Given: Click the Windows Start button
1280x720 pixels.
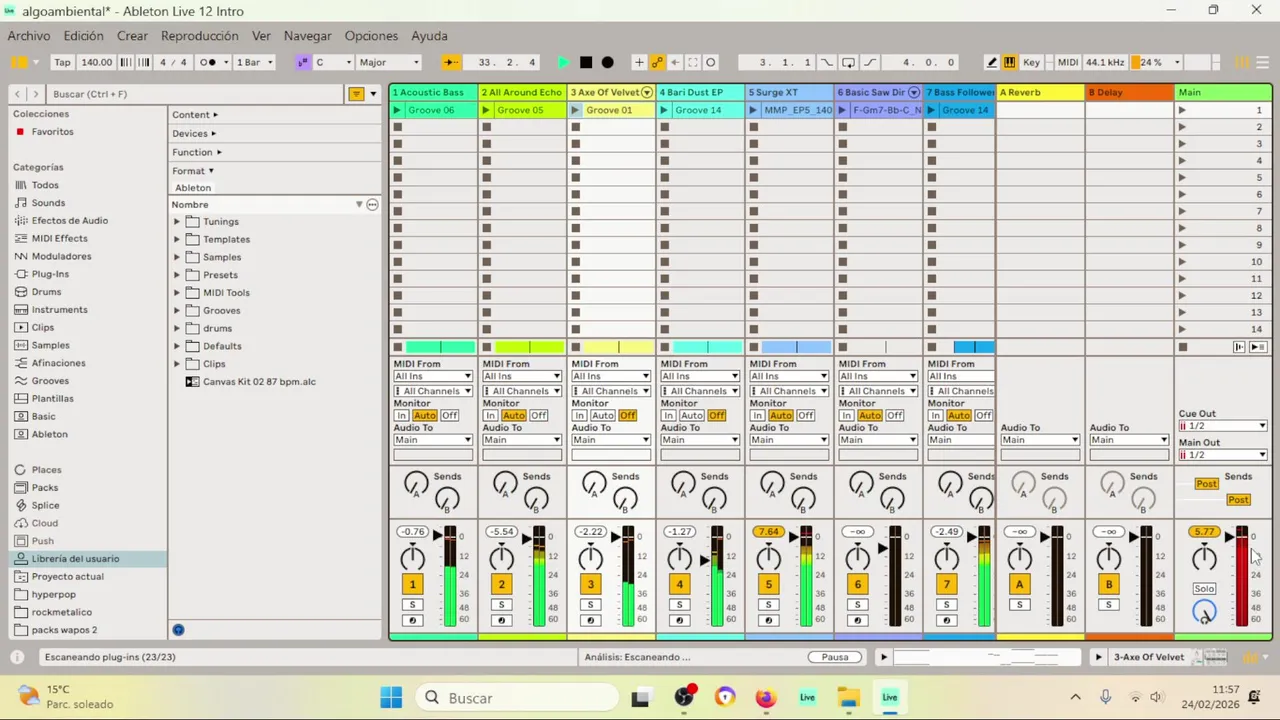Looking at the screenshot, I should click(391, 697).
